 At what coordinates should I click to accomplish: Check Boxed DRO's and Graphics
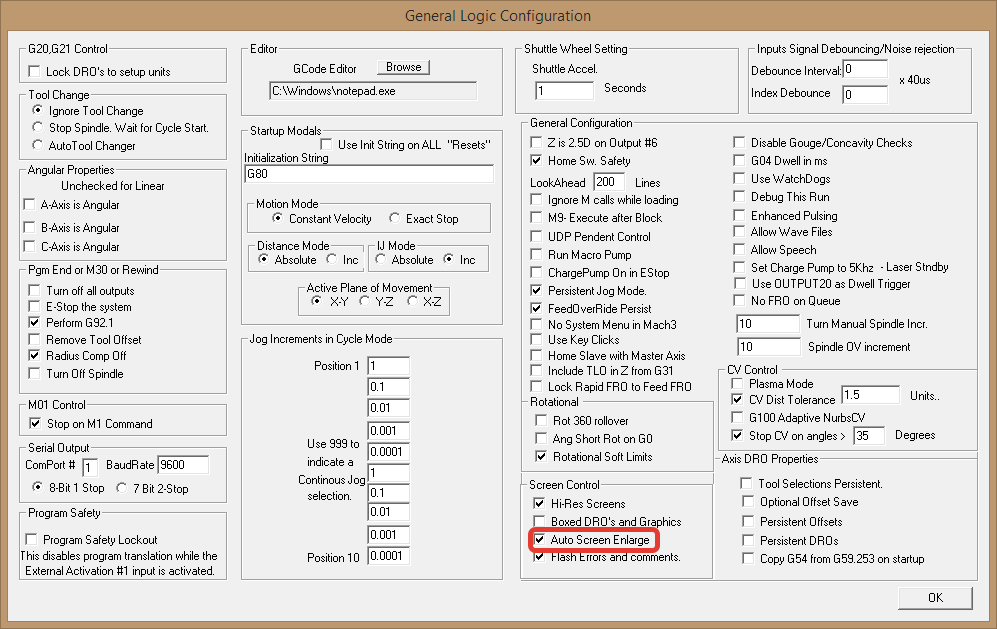click(540, 522)
